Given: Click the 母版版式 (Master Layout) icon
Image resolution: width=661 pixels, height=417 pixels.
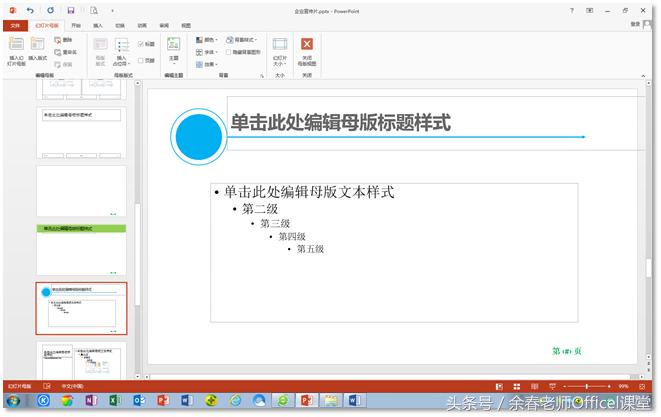Looking at the screenshot, I should [100, 51].
